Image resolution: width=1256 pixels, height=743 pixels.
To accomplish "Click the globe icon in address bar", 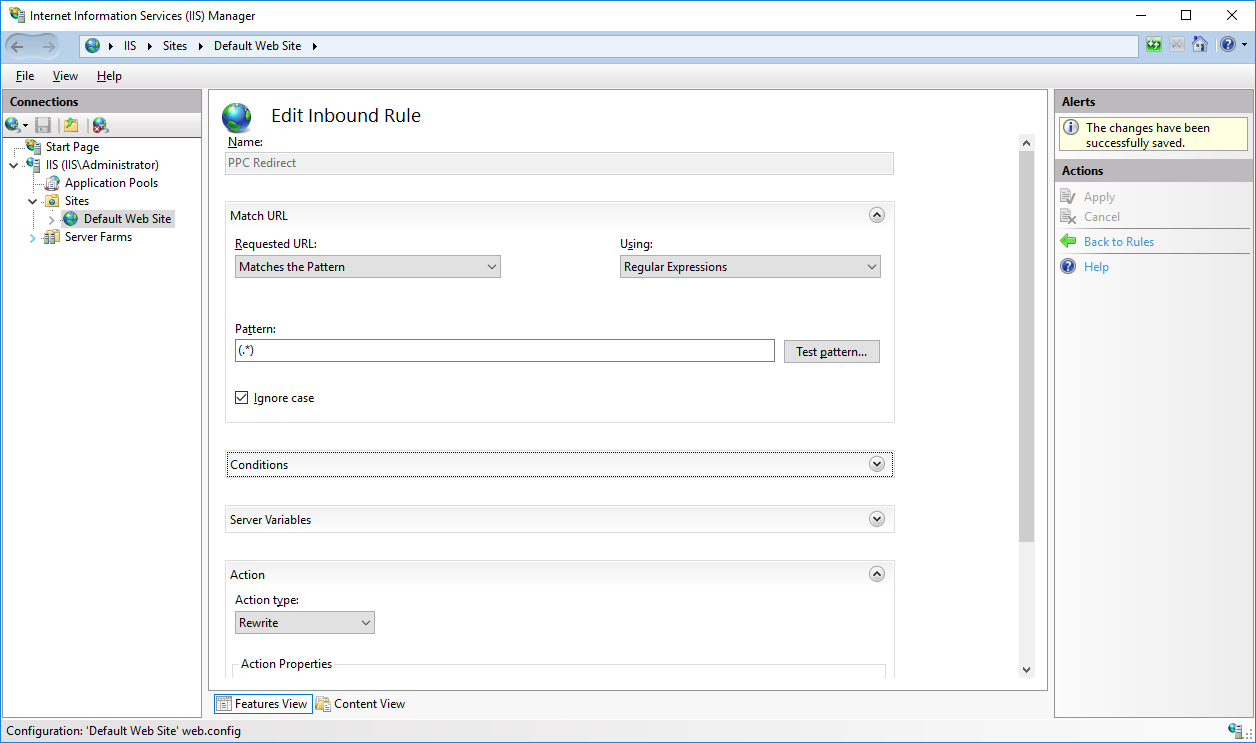I will click(93, 46).
